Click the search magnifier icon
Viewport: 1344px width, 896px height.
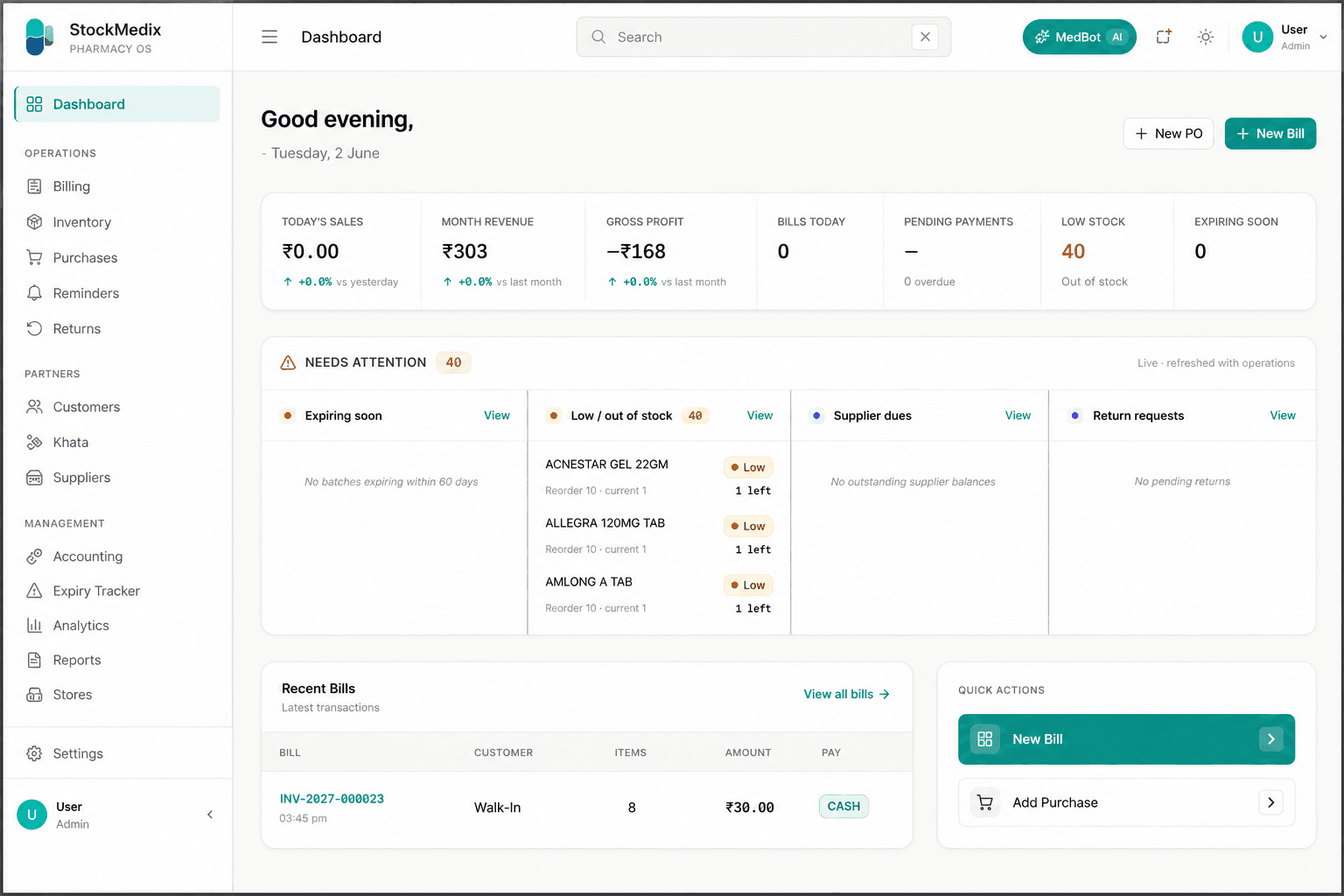click(x=598, y=37)
